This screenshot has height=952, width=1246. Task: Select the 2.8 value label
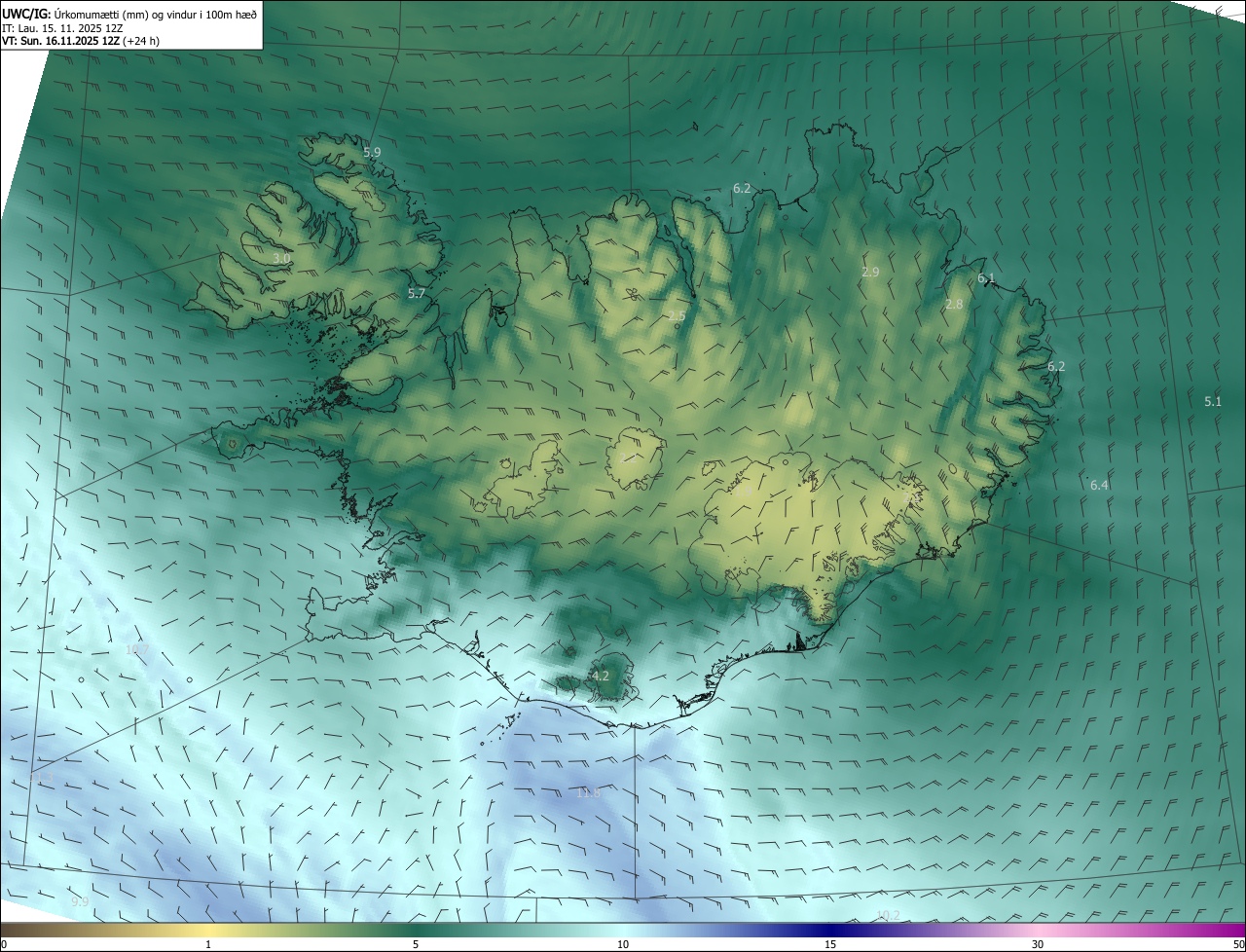point(954,304)
